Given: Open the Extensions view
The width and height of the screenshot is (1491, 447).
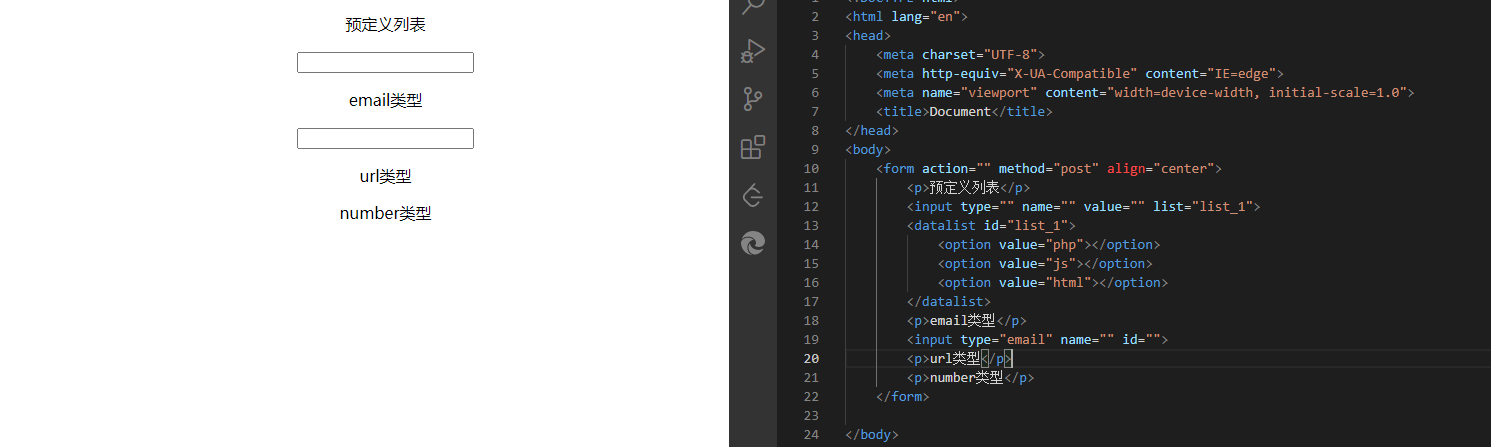Looking at the screenshot, I should click(753, 147).
